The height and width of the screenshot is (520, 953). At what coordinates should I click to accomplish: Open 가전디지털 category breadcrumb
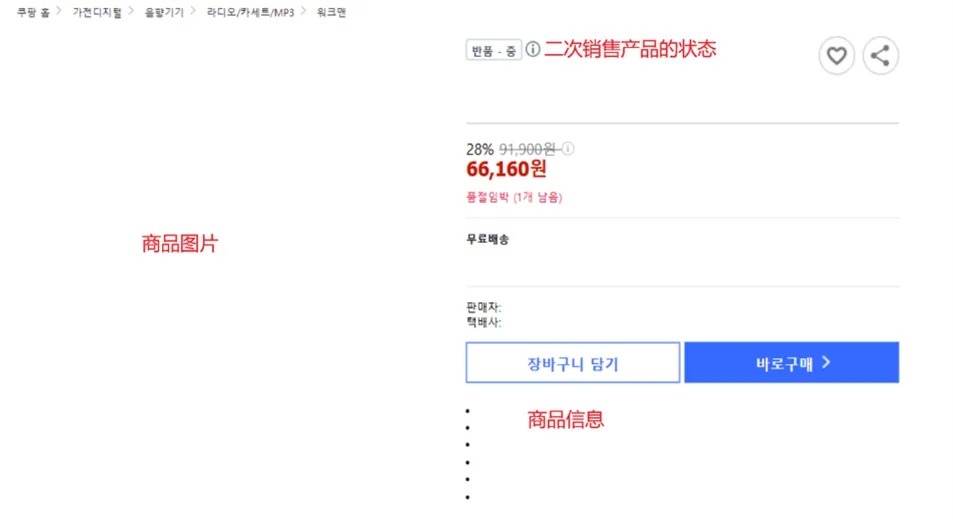(x=97, y=12)
